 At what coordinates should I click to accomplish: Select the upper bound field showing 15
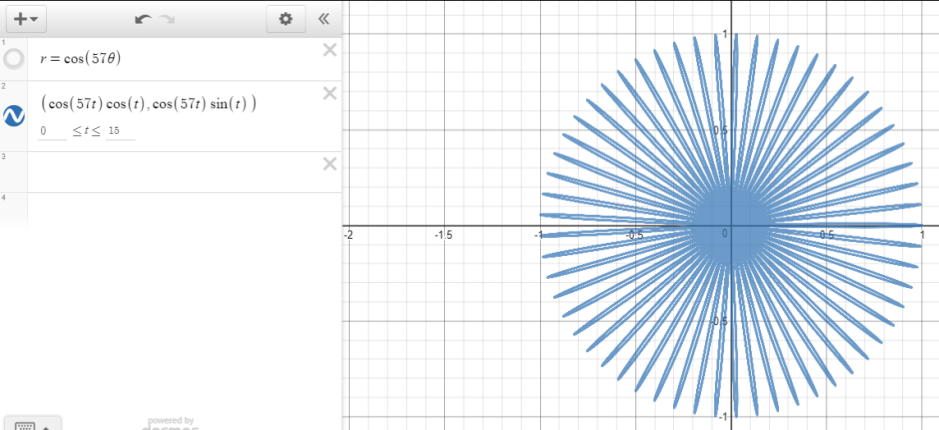click(x=119, y=132)
